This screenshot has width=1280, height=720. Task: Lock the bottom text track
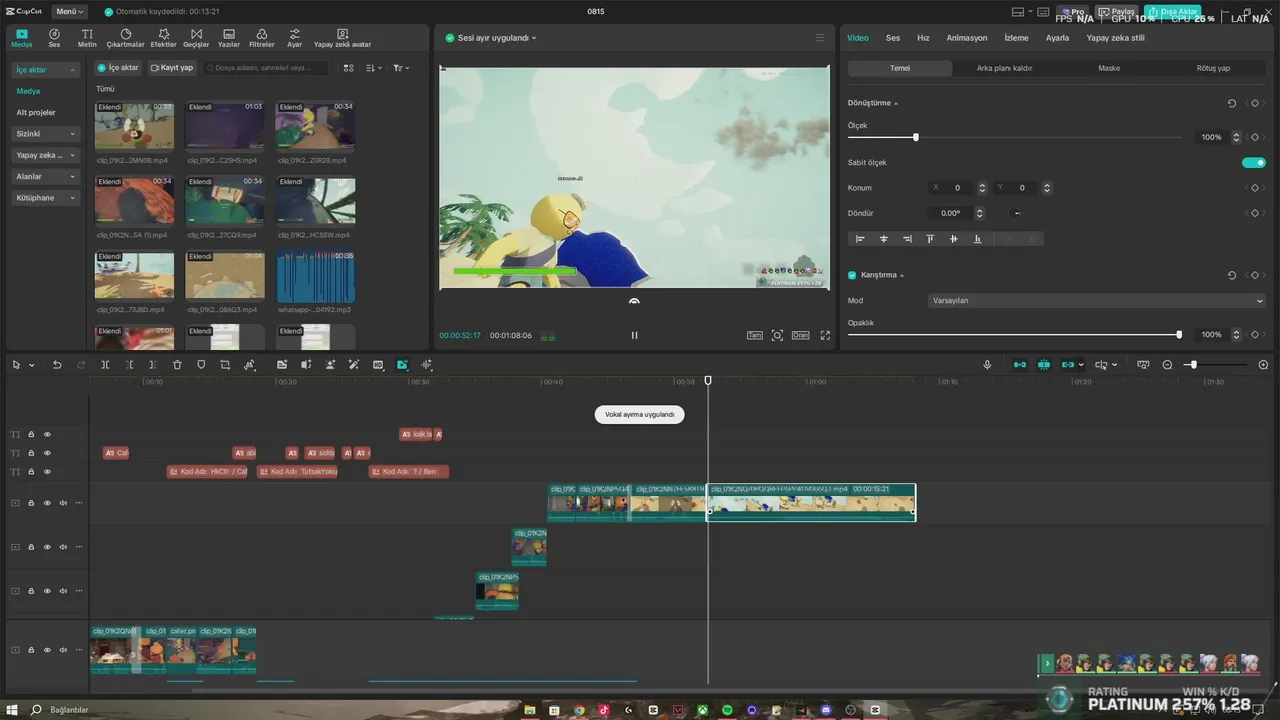[31, 471]
